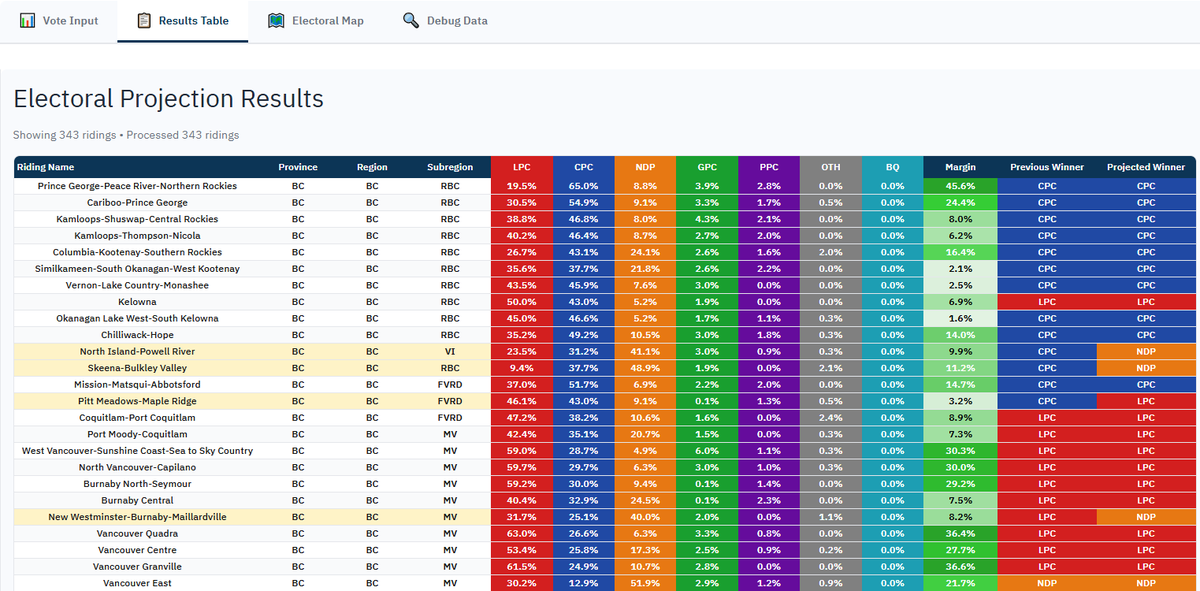Click the 45.6% margin cell
The image size is (1200, 591).
[x=961, y=186]
